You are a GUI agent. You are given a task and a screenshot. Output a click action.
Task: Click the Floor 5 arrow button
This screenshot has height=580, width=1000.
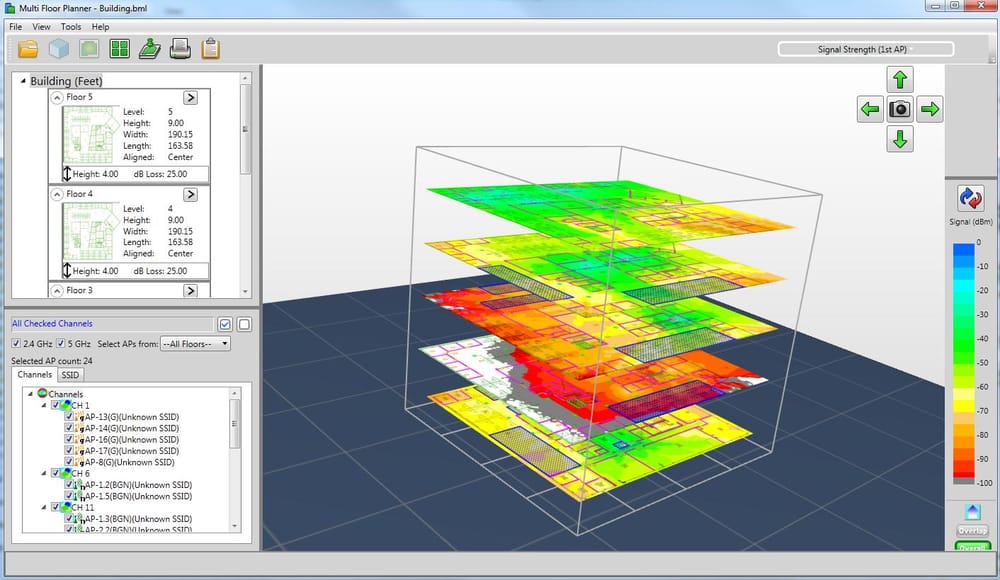point(191,97)
